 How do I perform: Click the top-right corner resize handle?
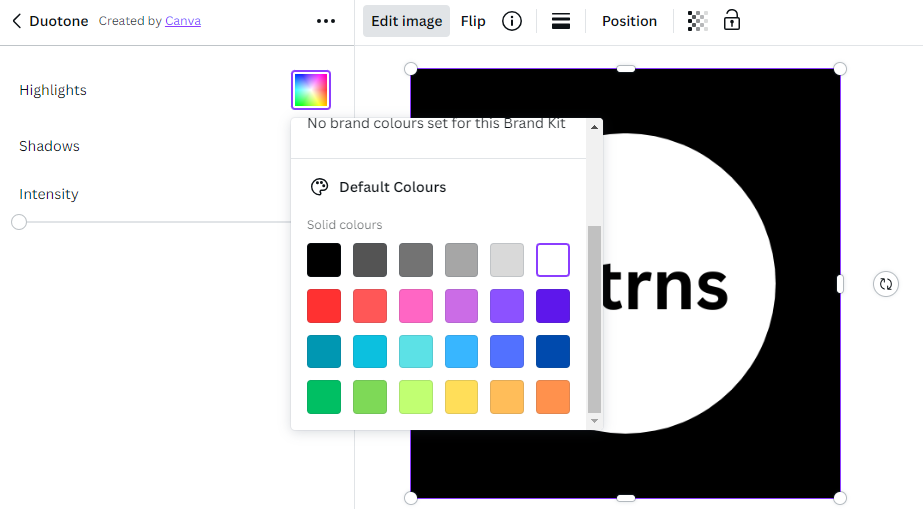click(840, 69)
